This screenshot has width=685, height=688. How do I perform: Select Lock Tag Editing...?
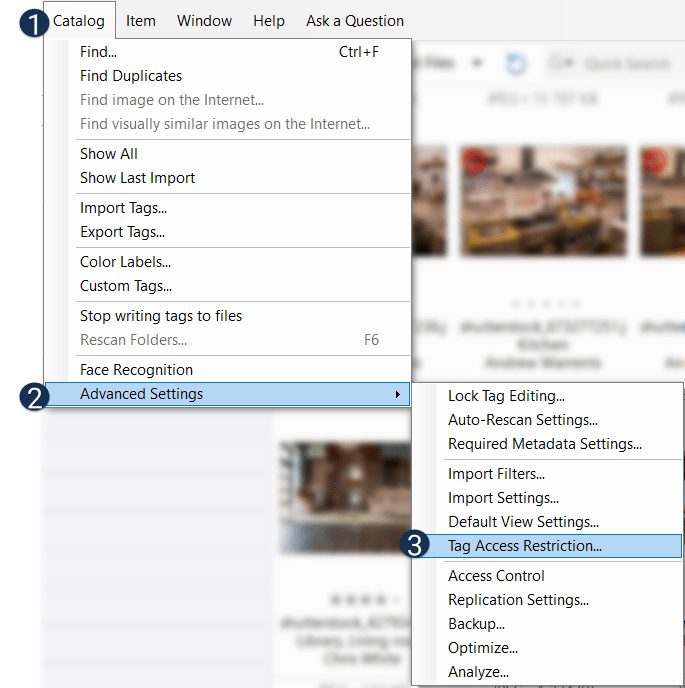click(506, 396)
